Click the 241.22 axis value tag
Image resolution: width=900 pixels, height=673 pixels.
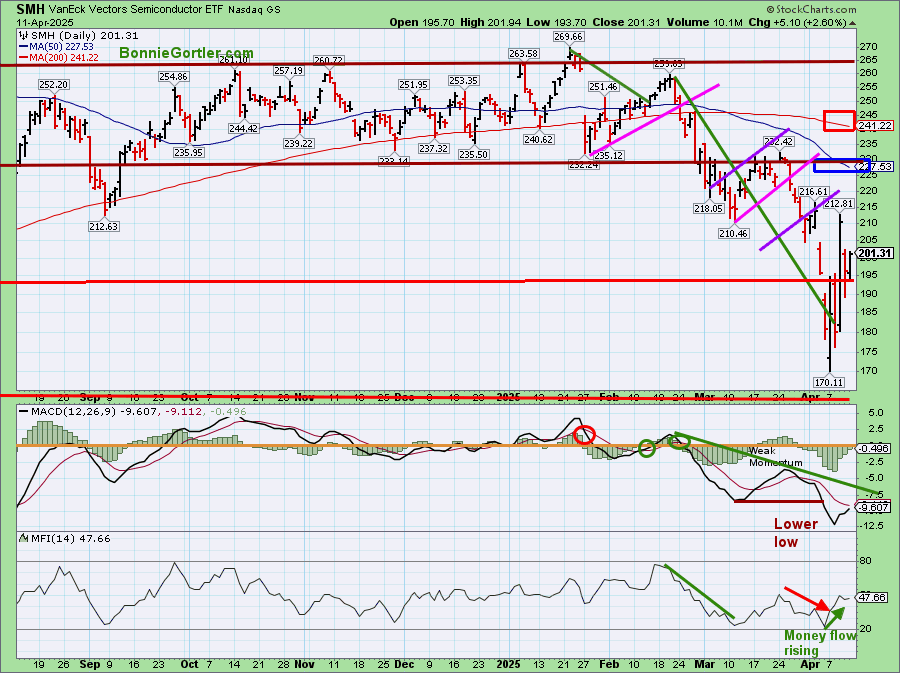click(x=876, y=125)
